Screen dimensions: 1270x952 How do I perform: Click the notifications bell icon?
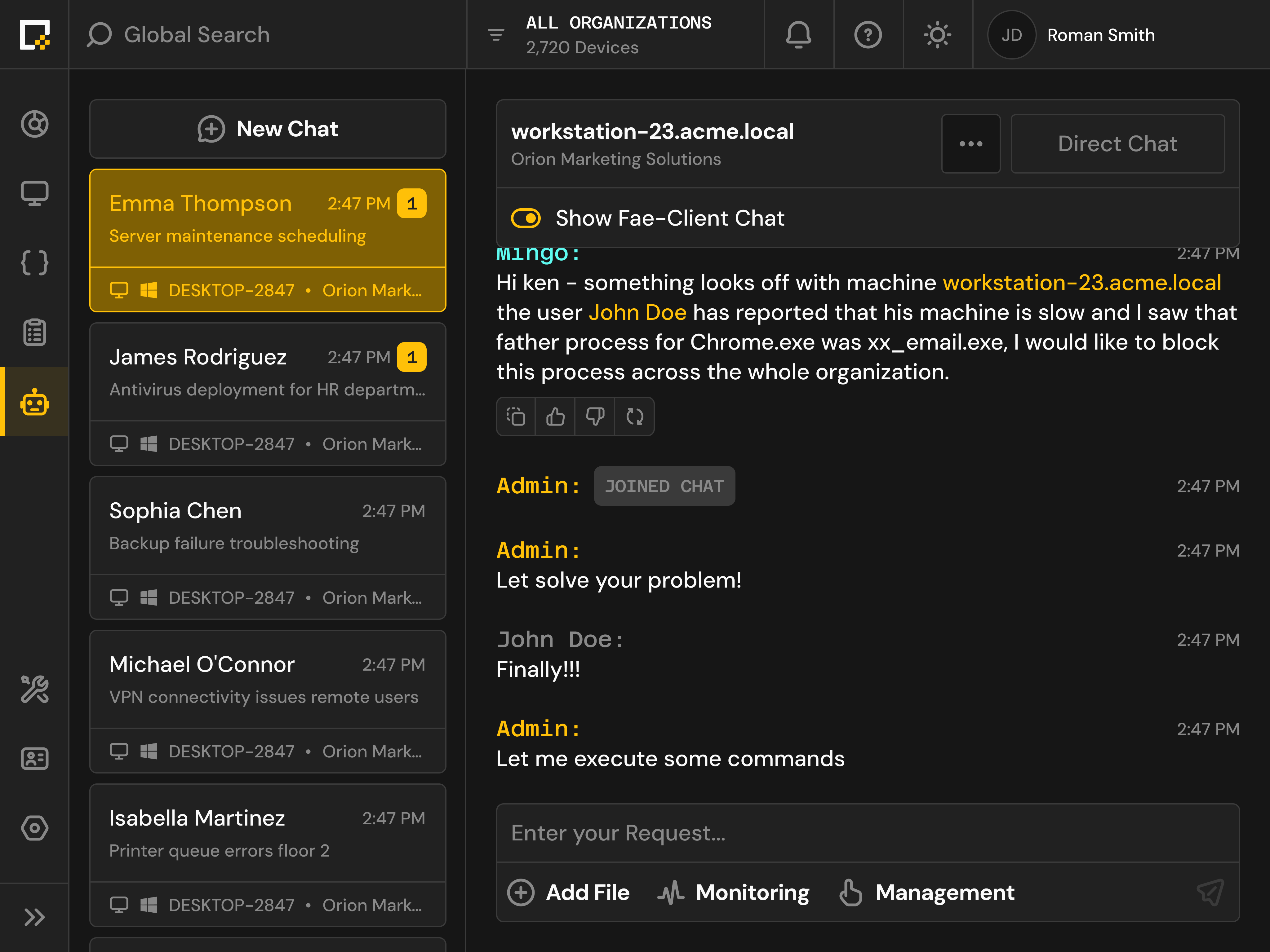pyautogui.click(x=799, y=34)
